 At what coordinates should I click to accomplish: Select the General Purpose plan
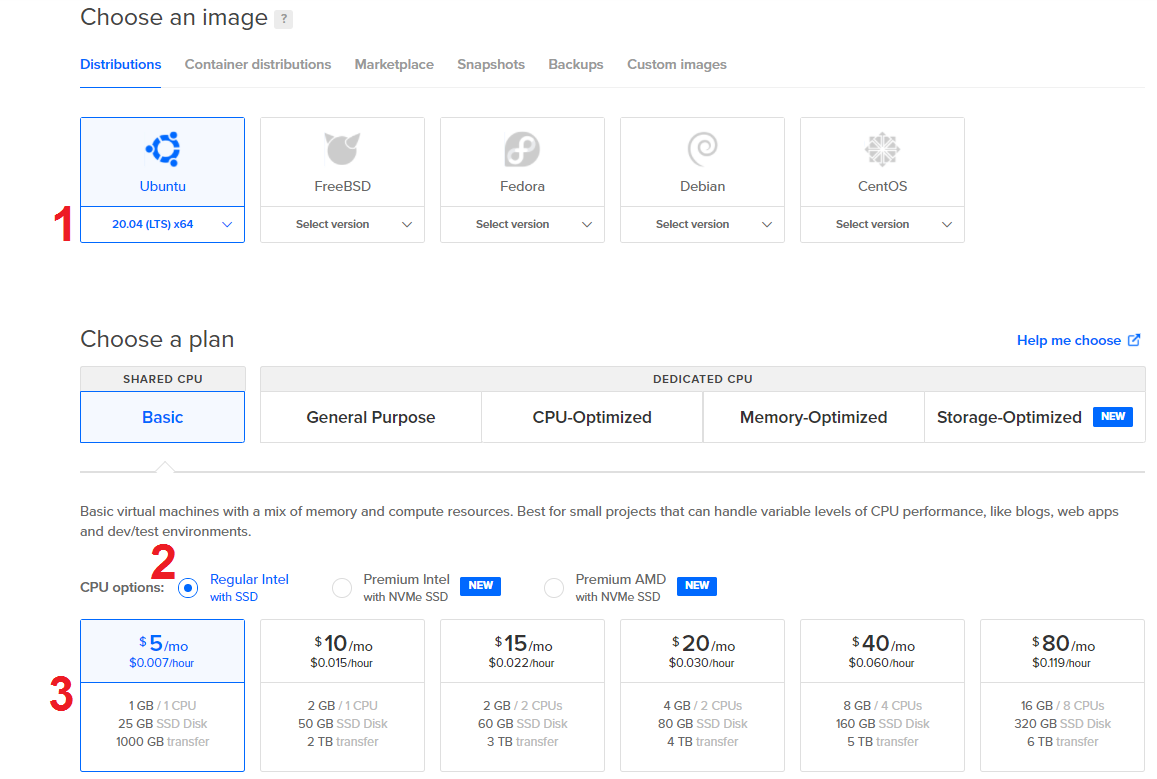(371, 417)
